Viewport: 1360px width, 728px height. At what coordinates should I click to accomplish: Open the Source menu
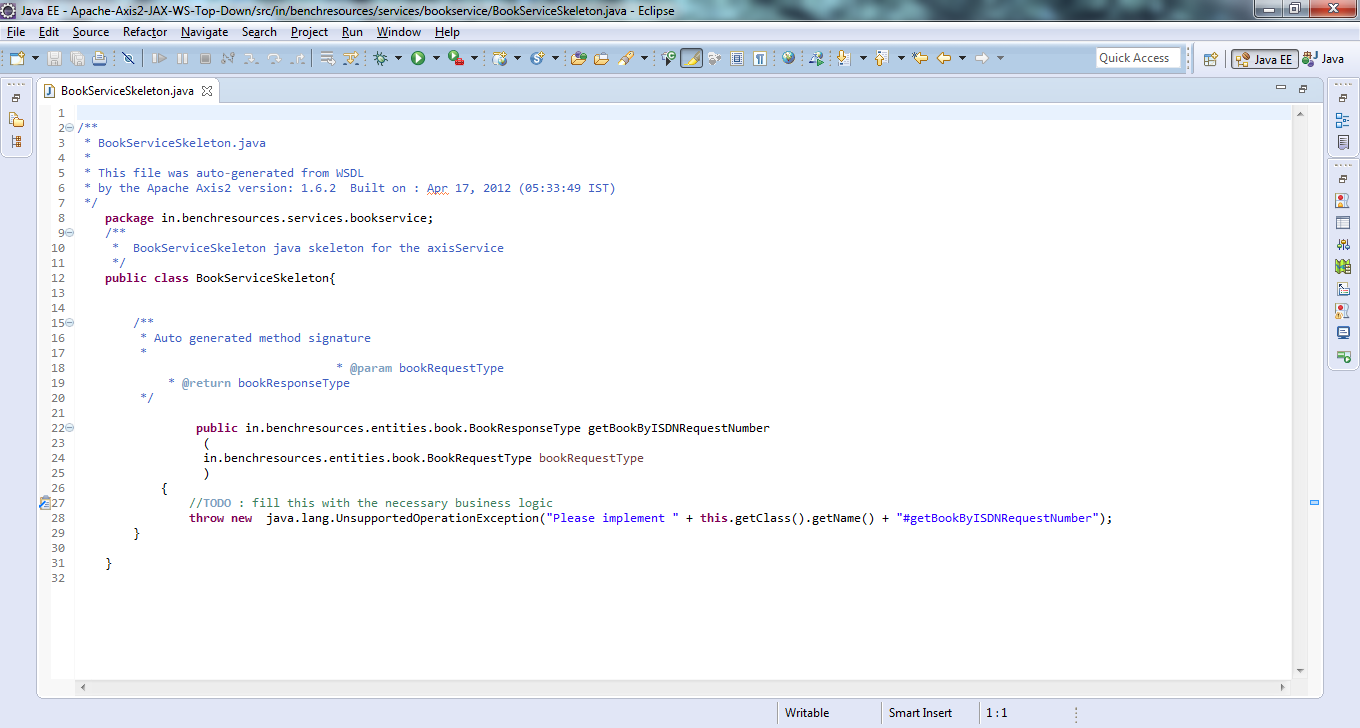click(x=91, y=32)
